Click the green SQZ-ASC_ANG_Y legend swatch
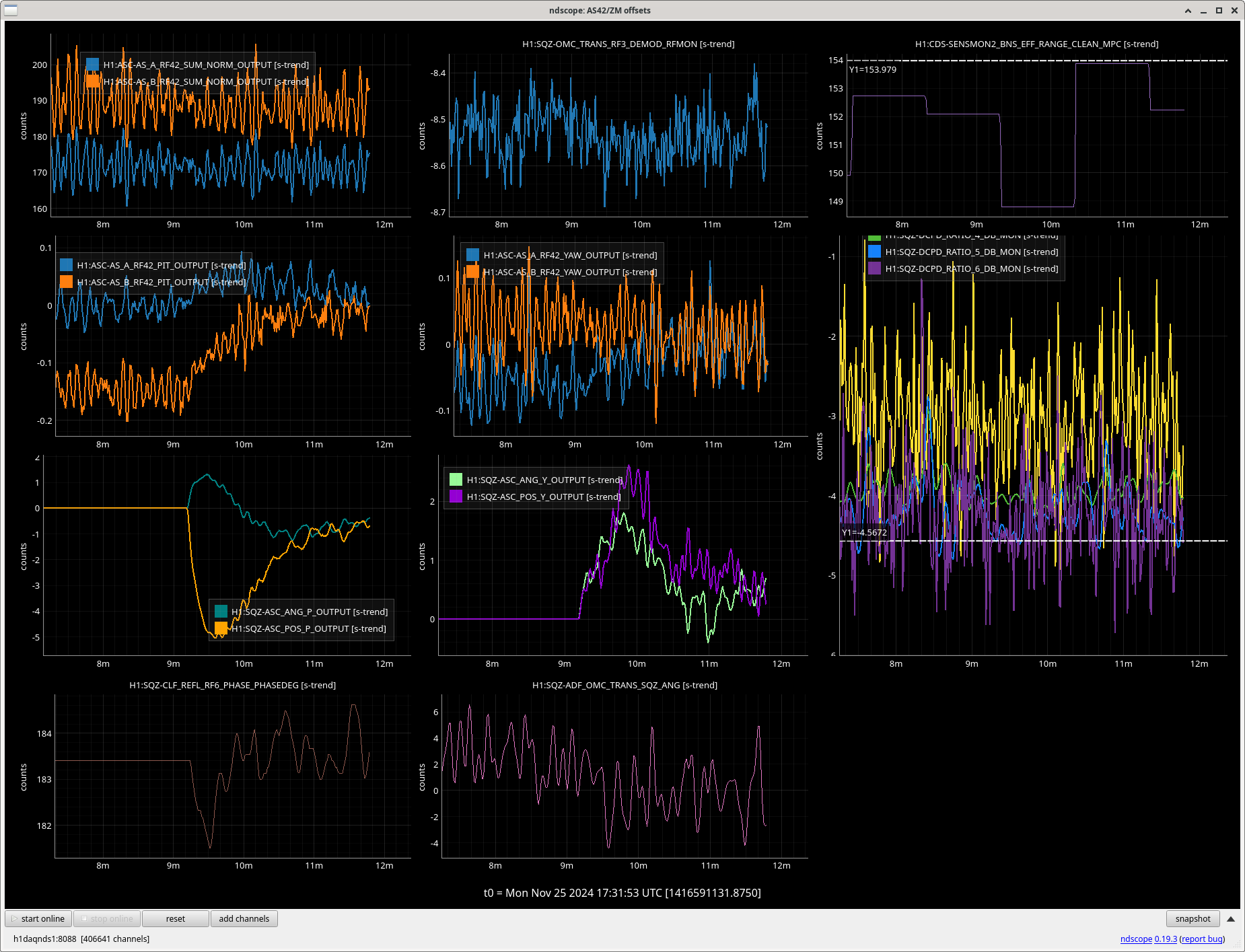The image size is (1245, 952). (456, 480)
